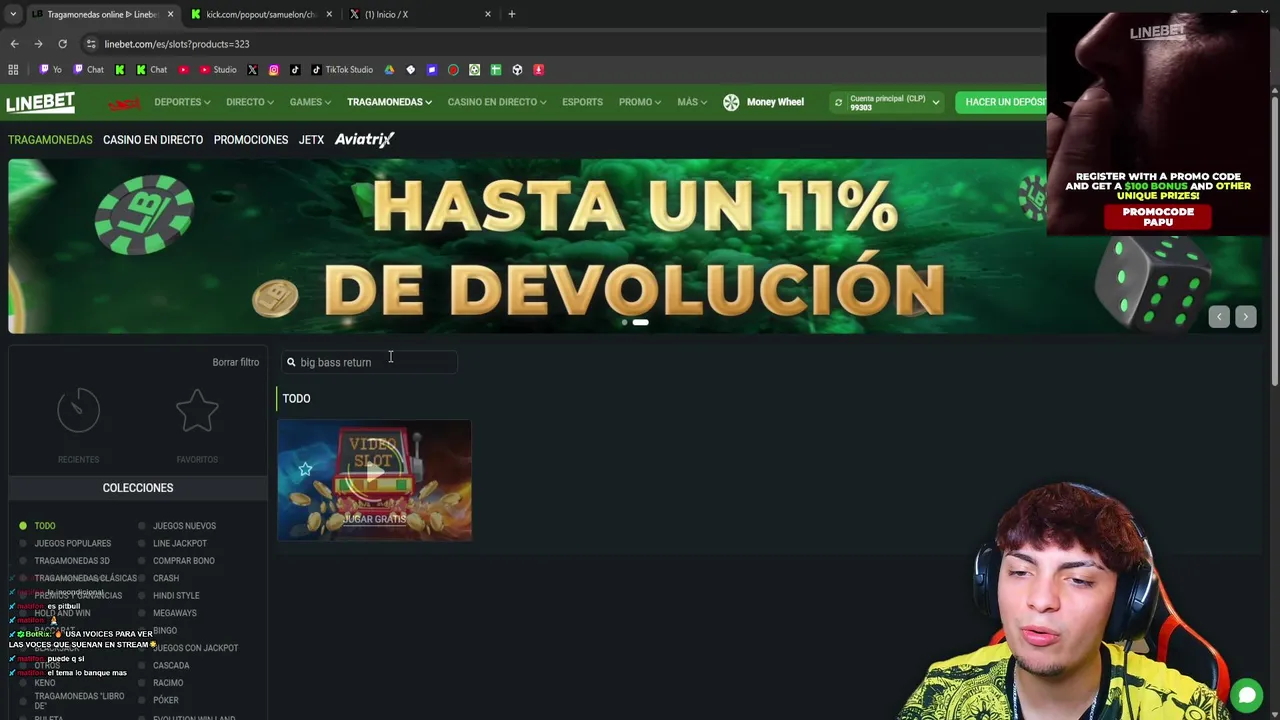Switch to the JetX sub-tab
Screen dimensions: 1280x720
[x=311, y=140]
